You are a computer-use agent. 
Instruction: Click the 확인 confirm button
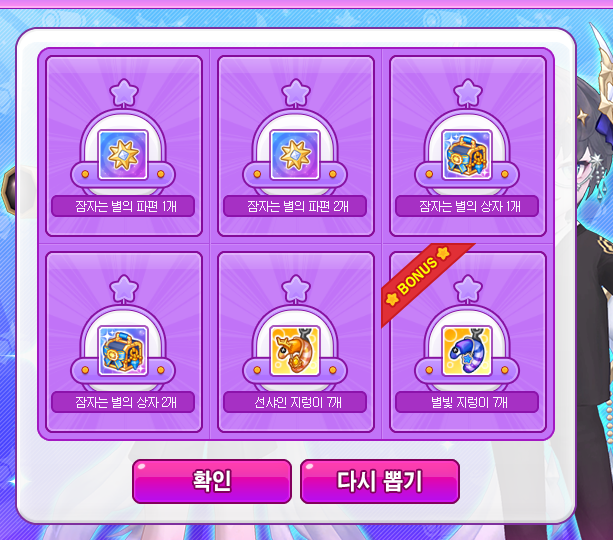212,481
